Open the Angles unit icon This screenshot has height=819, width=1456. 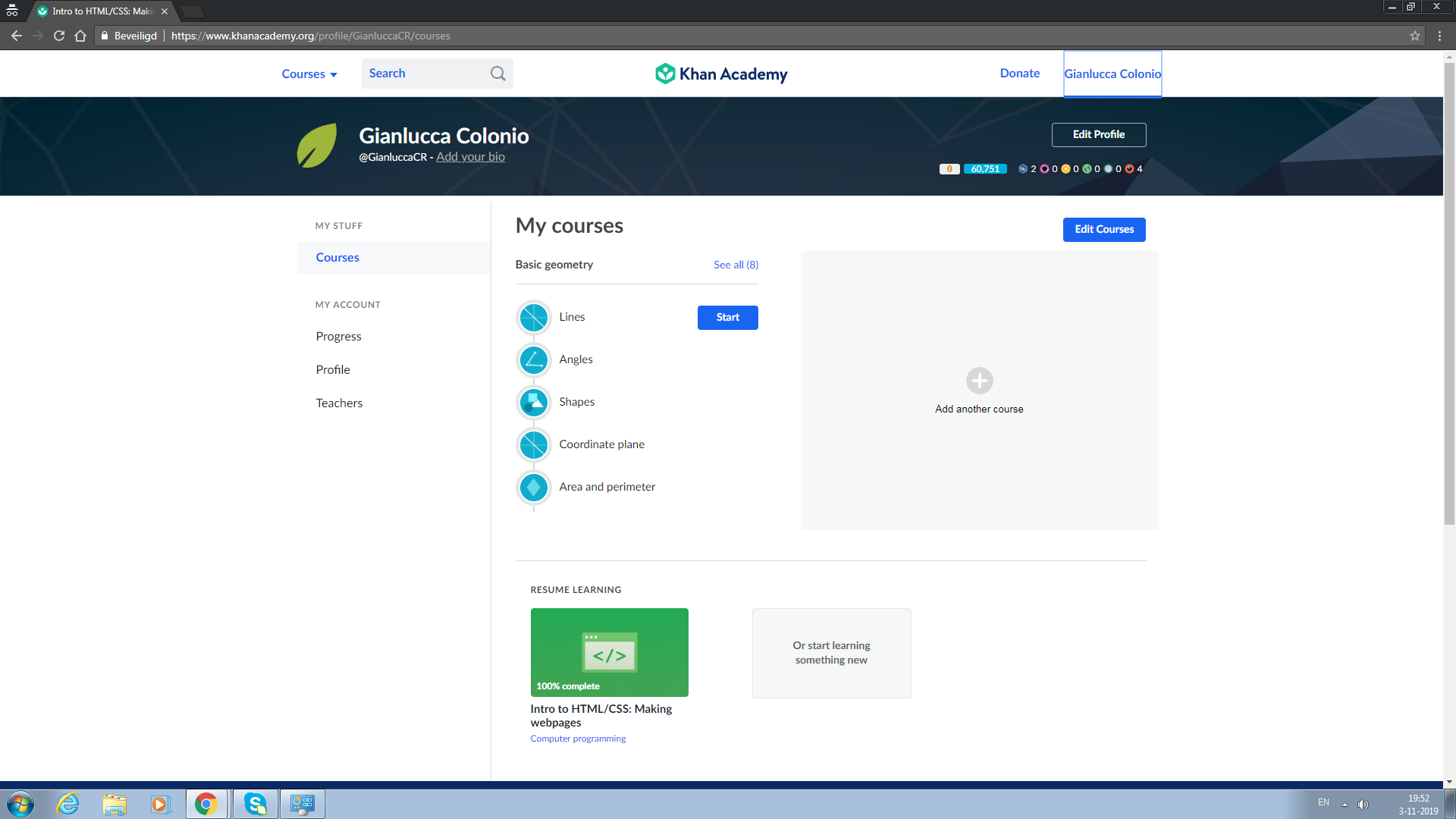534,360
